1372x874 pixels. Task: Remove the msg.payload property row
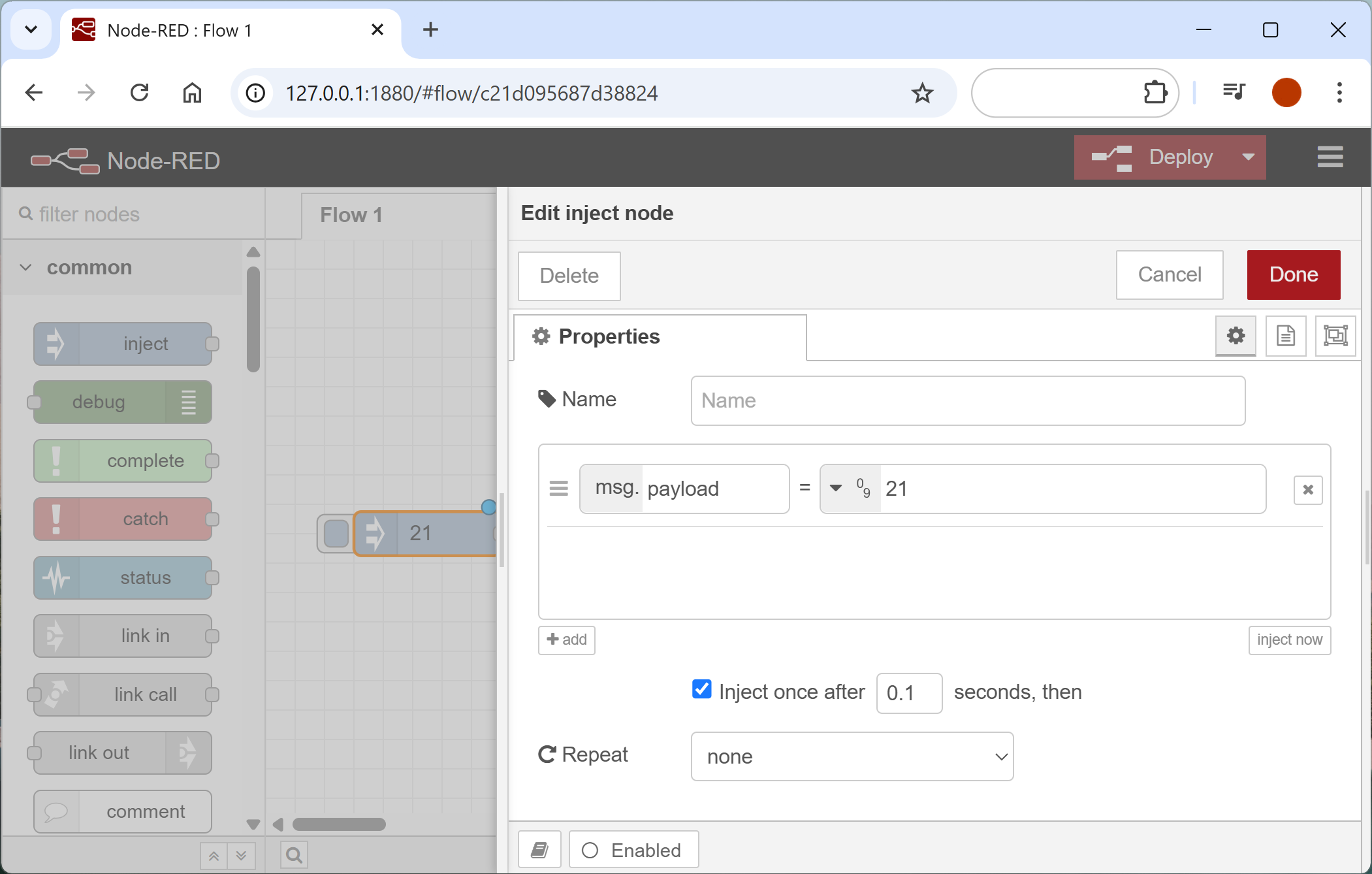(x=1307, y=490)
